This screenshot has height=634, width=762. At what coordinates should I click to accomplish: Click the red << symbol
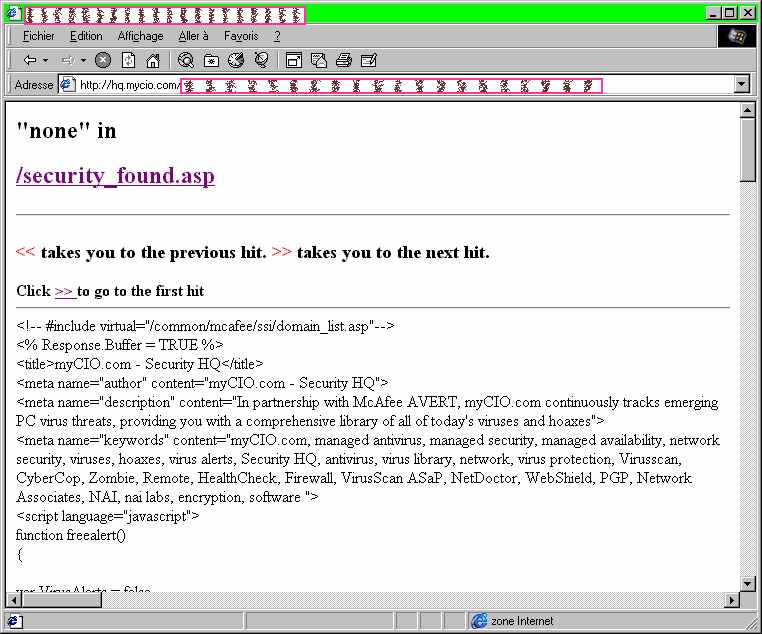coord(25,252)
